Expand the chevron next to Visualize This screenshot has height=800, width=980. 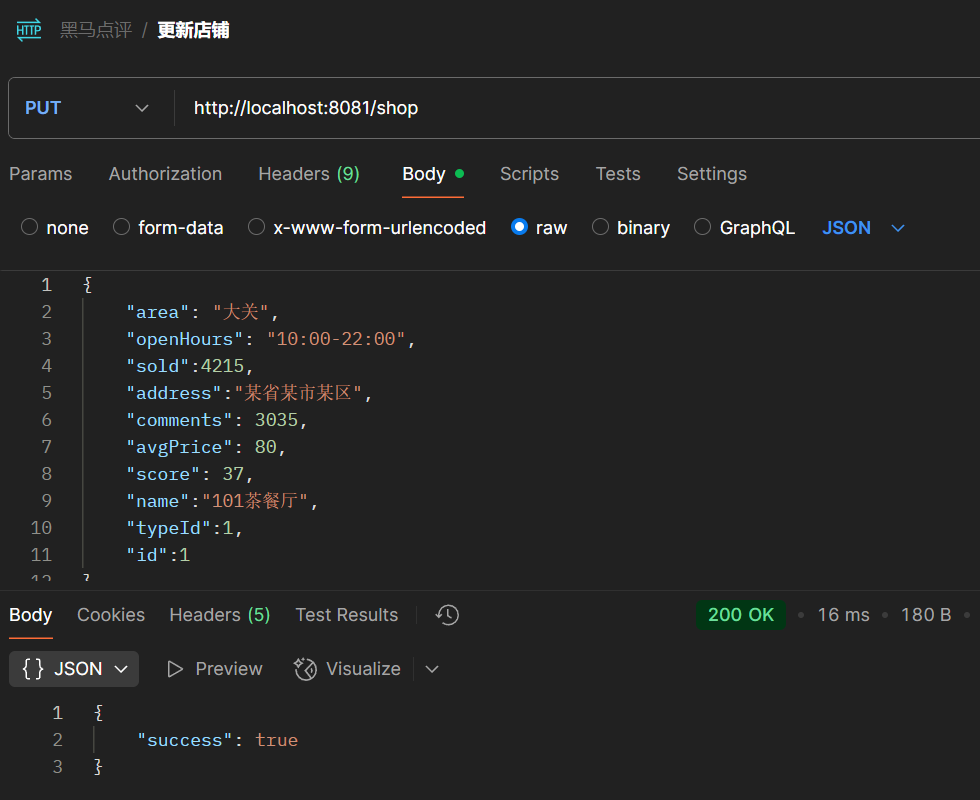pyautogui.click(x=432, y=669)
